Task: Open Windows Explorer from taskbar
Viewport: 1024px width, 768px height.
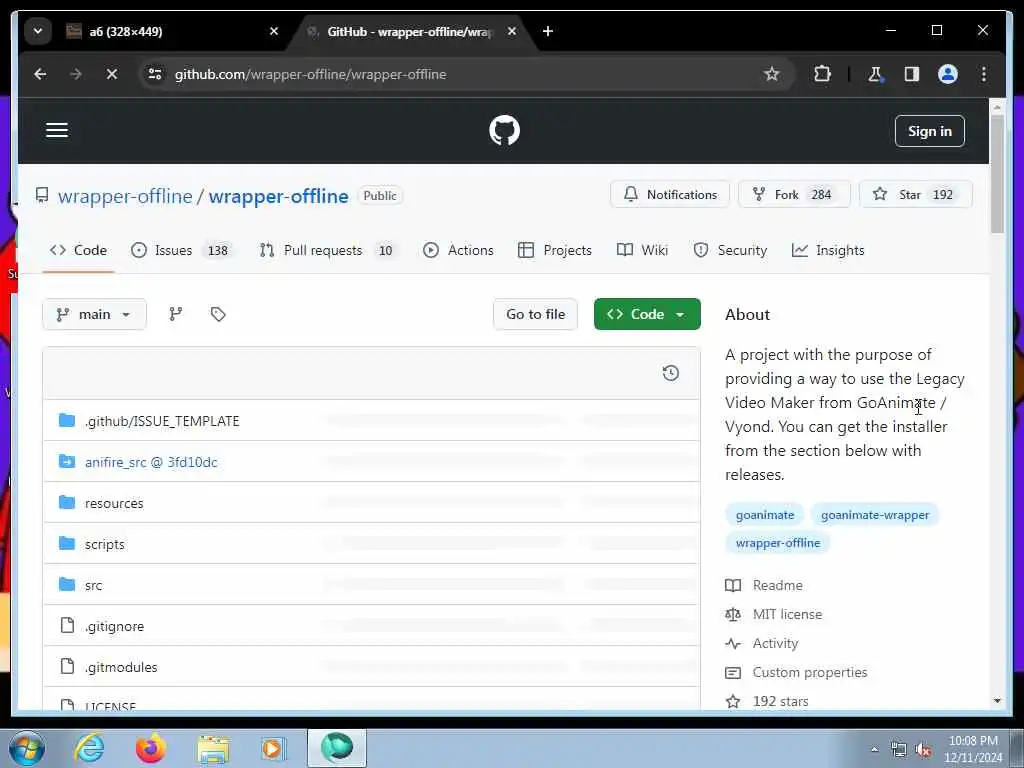Action: coord(213,749)
